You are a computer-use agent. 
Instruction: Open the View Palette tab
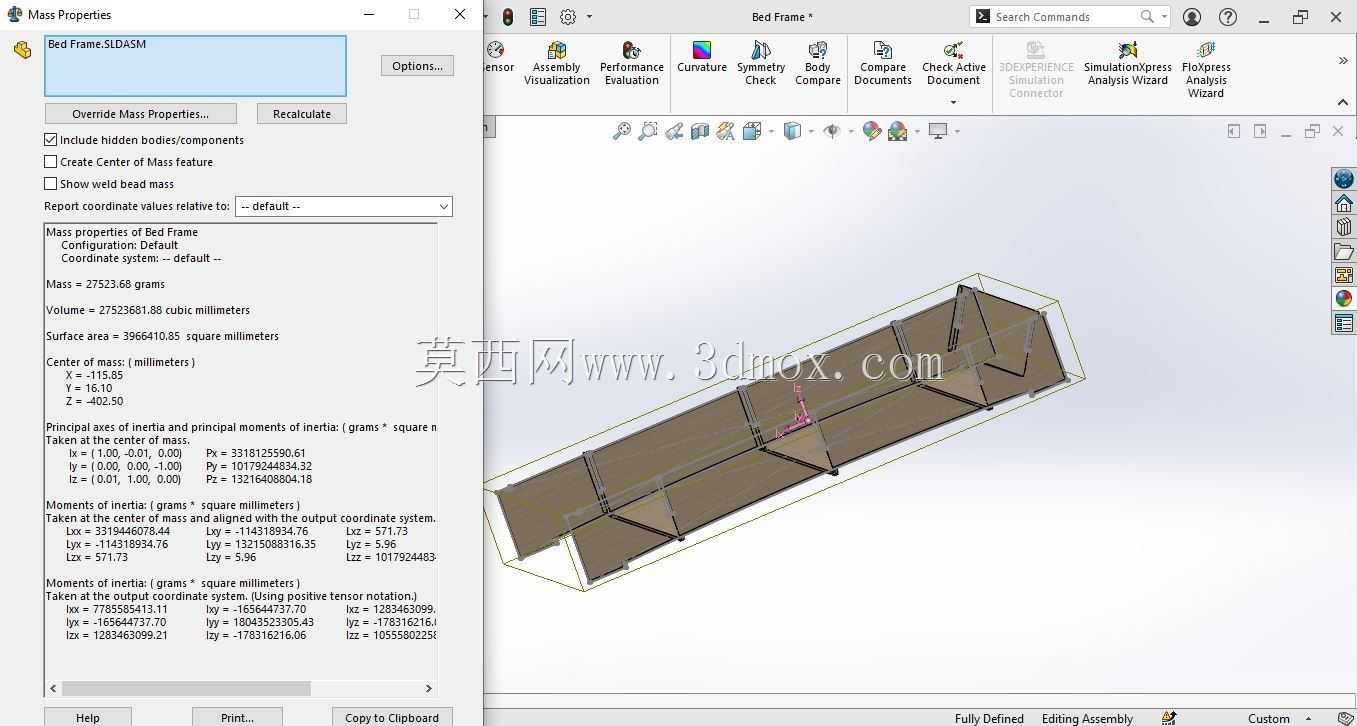click(x=1343, y=275)
